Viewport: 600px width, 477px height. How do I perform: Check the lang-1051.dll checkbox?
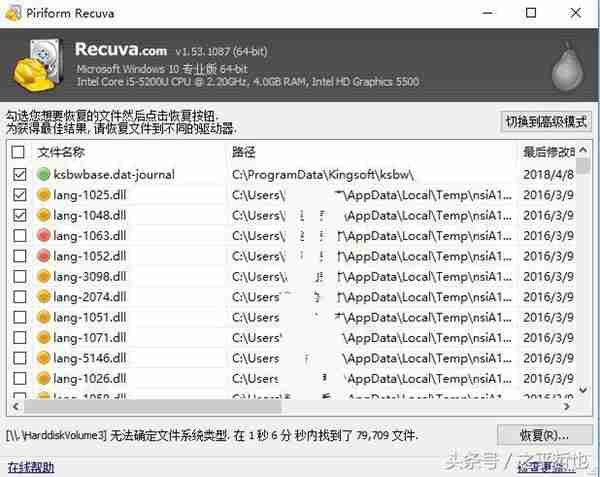pos(20,317)
